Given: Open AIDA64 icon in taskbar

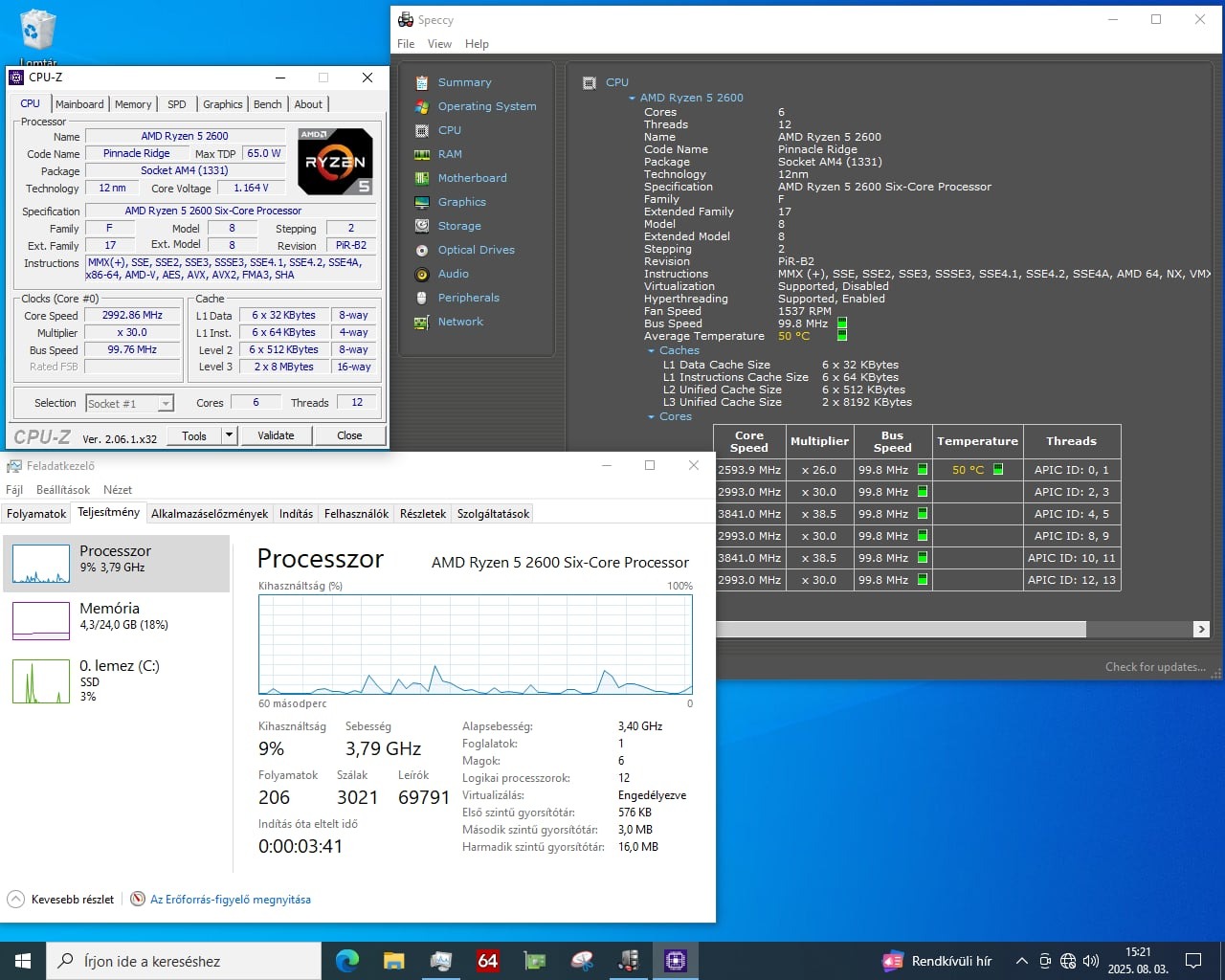Looking at the screenshot, I should click(488, 961).
